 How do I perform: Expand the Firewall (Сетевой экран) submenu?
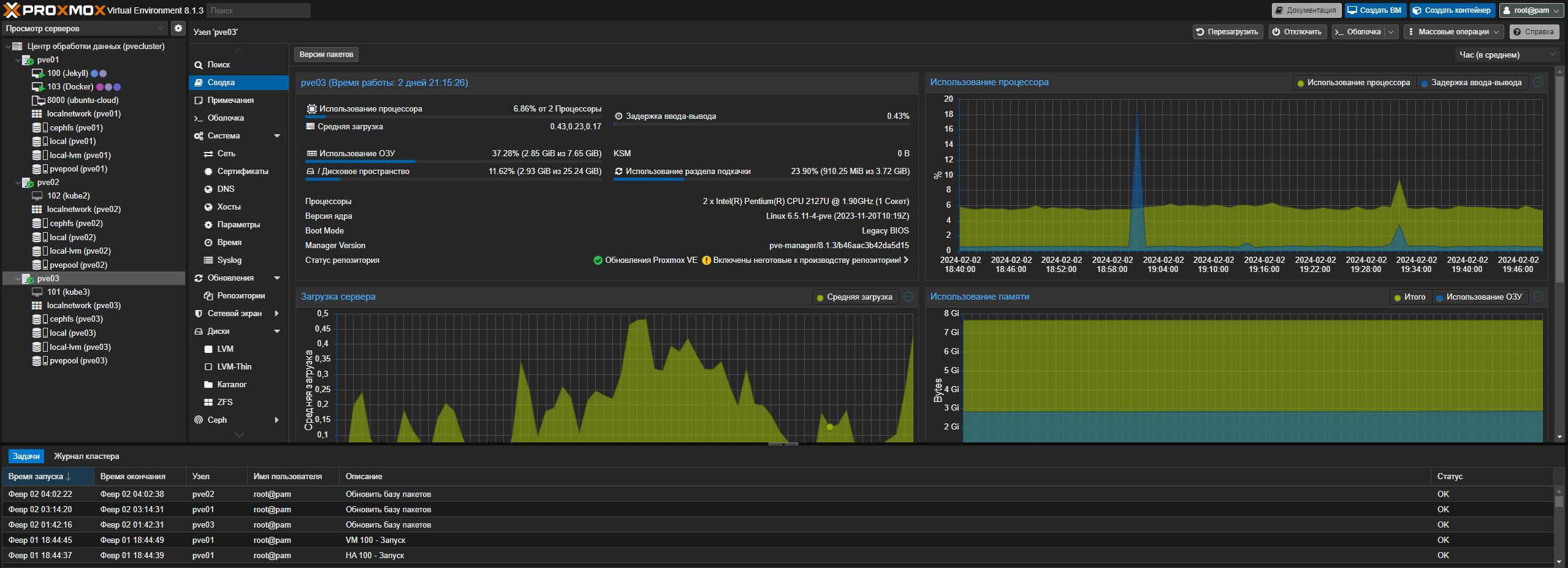point(277,314)
